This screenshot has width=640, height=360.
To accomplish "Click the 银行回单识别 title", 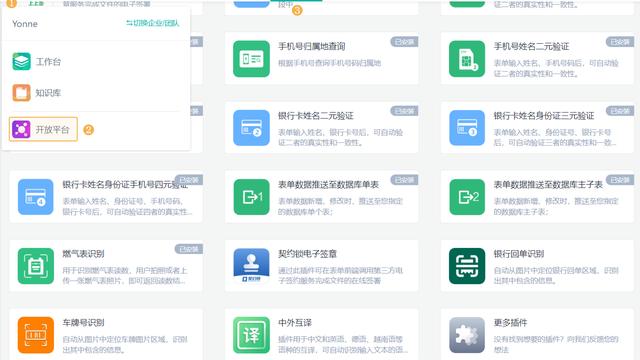I will (x=519, y=254).
